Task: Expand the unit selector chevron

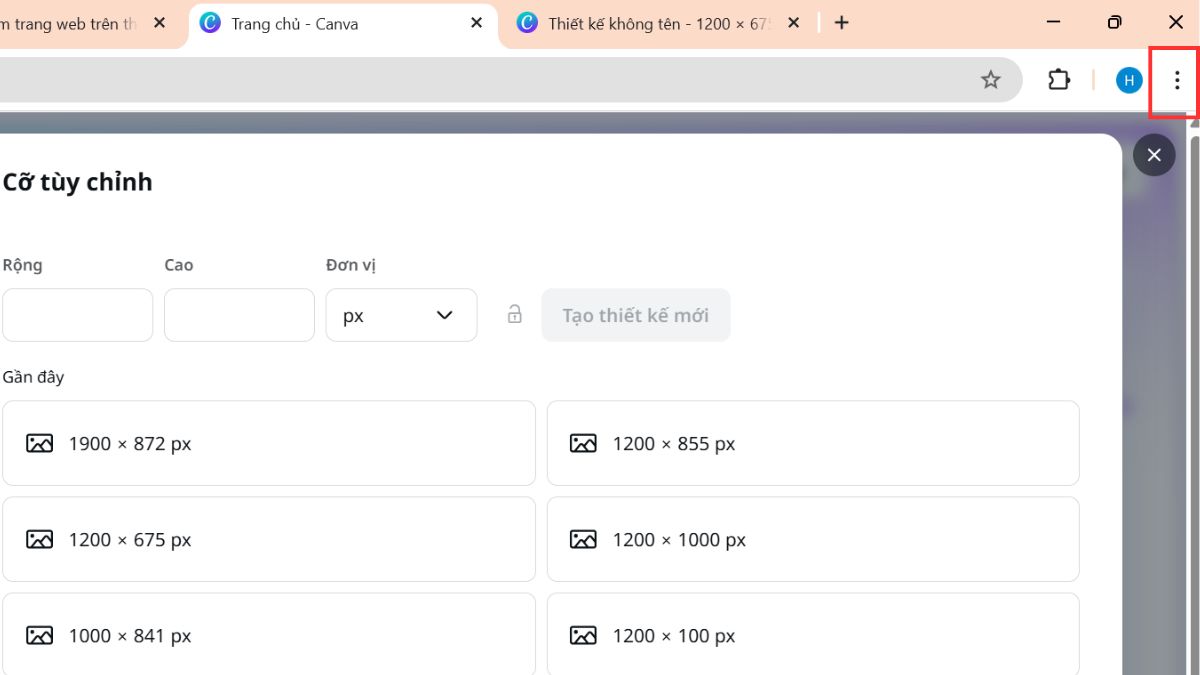Action: [444, 315]
